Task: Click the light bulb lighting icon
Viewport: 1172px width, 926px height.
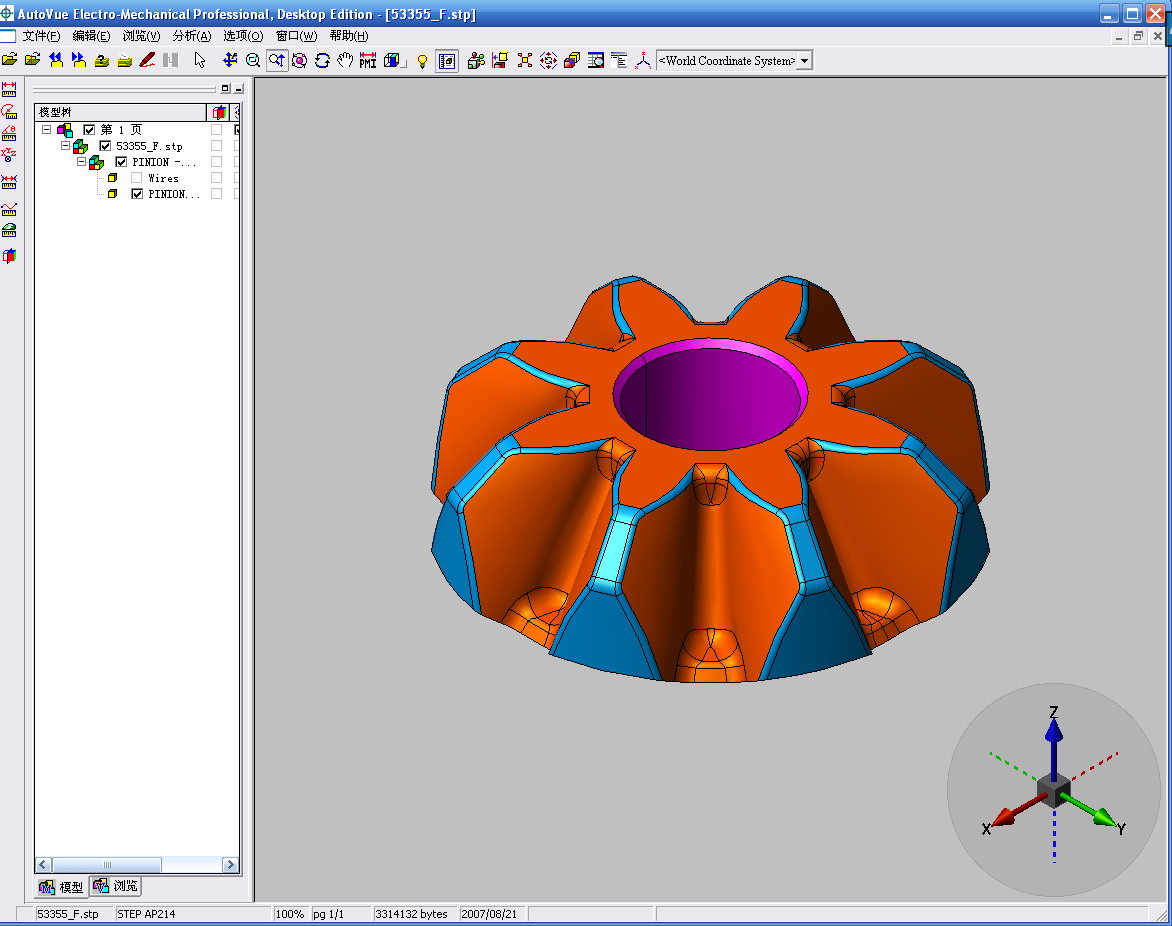Action: [x=422, y=61]
